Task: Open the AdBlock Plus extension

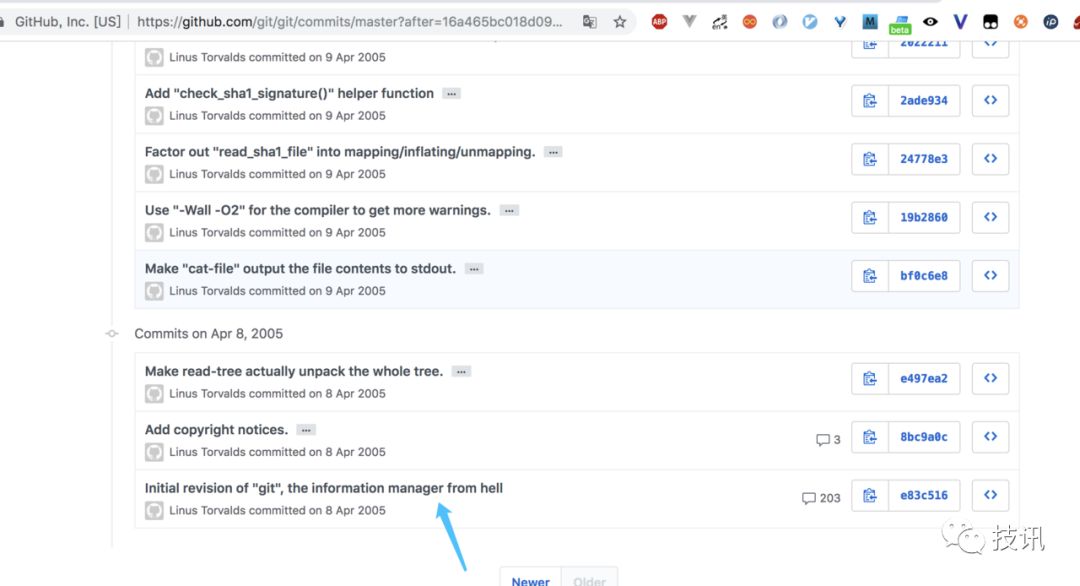Action: pos(659,22)
